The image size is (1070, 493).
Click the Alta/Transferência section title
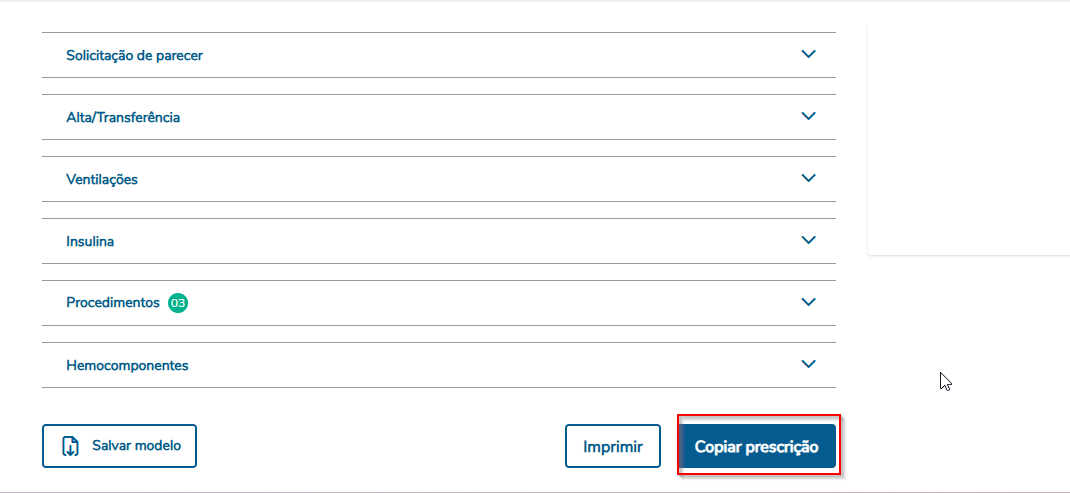pyautogui.click(x=123, y=118)
